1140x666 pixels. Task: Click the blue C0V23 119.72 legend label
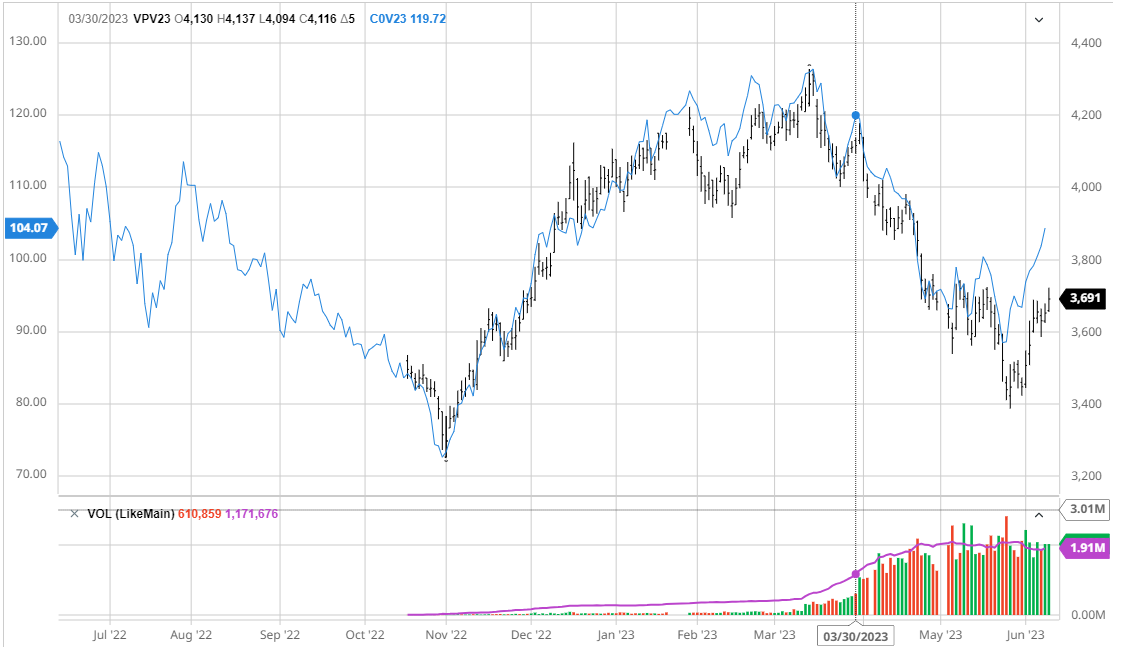[x=408, y=19]
